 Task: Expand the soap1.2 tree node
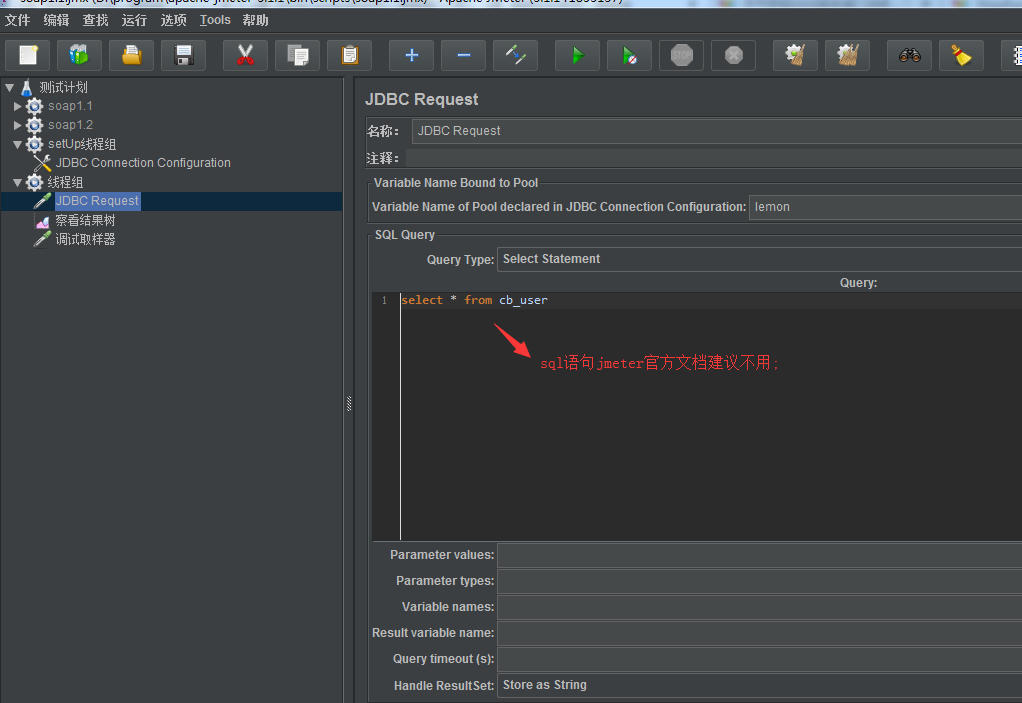pyautogui.click(x=18, y=125)
